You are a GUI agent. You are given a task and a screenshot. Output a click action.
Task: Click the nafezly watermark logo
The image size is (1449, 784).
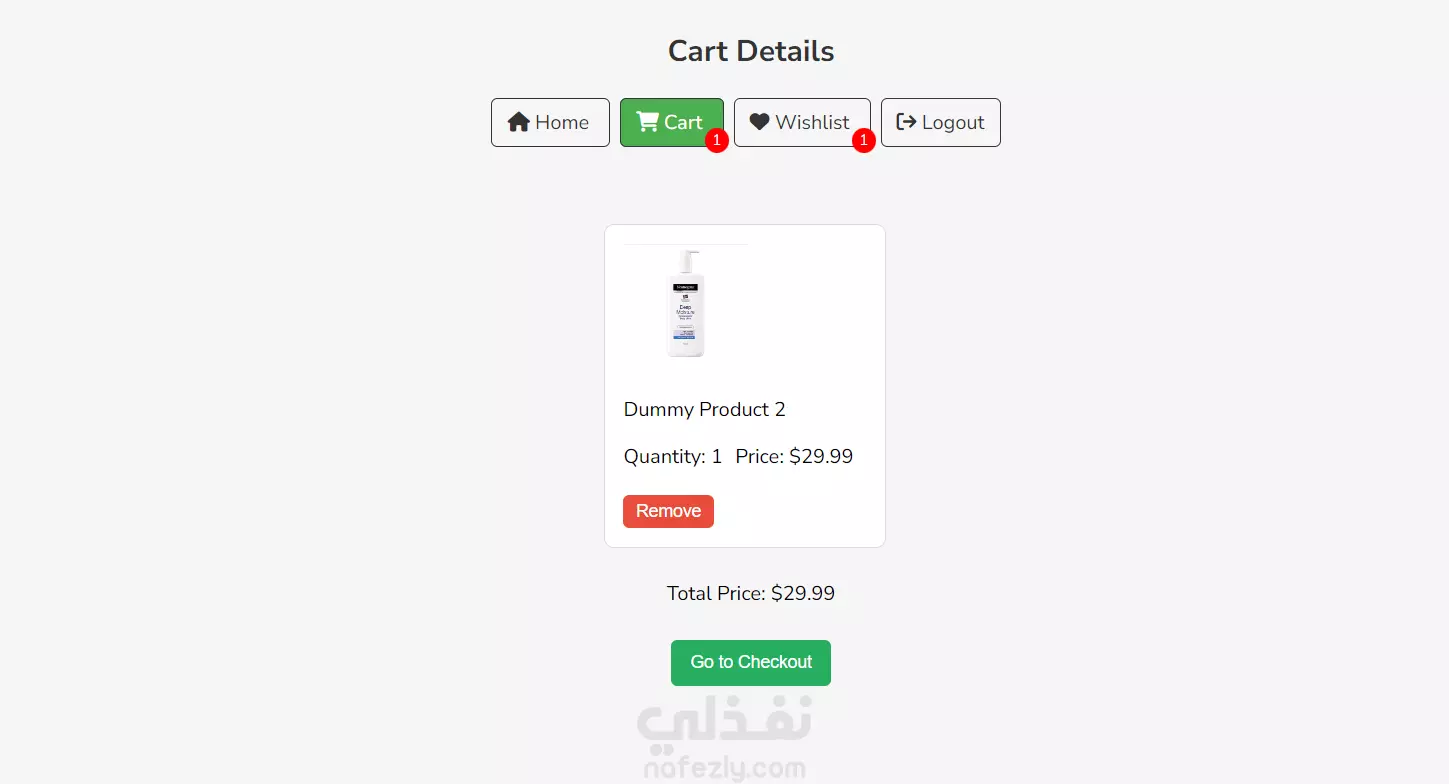724,725
